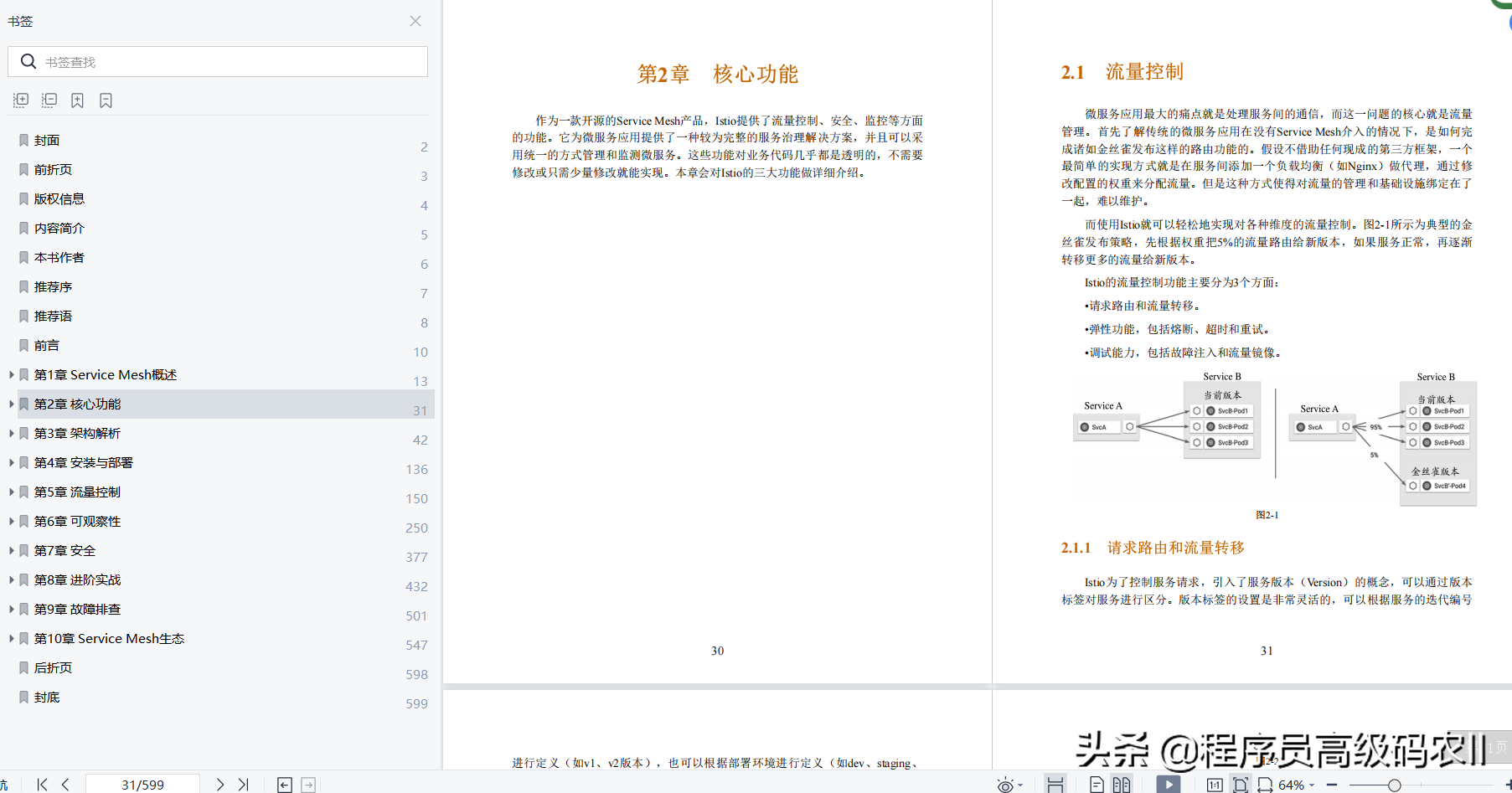Screen dimensions: 1512x793
Task: Go back to the previous view
Action: 285,785
